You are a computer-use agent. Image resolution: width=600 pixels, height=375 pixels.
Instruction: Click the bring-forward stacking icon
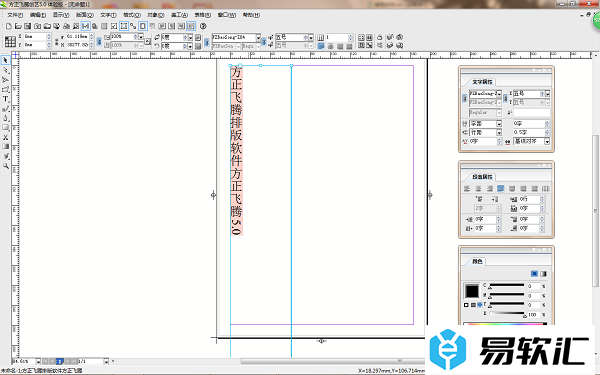tap(390, 37)
